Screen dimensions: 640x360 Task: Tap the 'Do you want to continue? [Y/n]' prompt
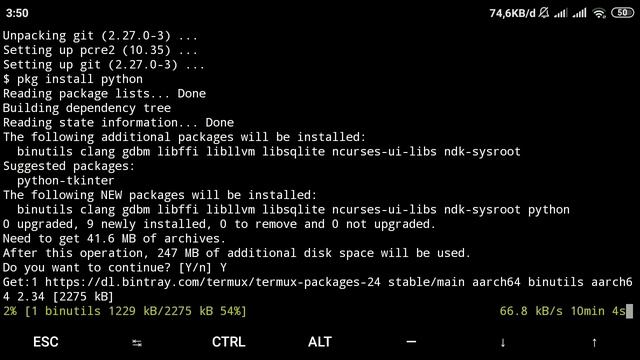[107, 268]
